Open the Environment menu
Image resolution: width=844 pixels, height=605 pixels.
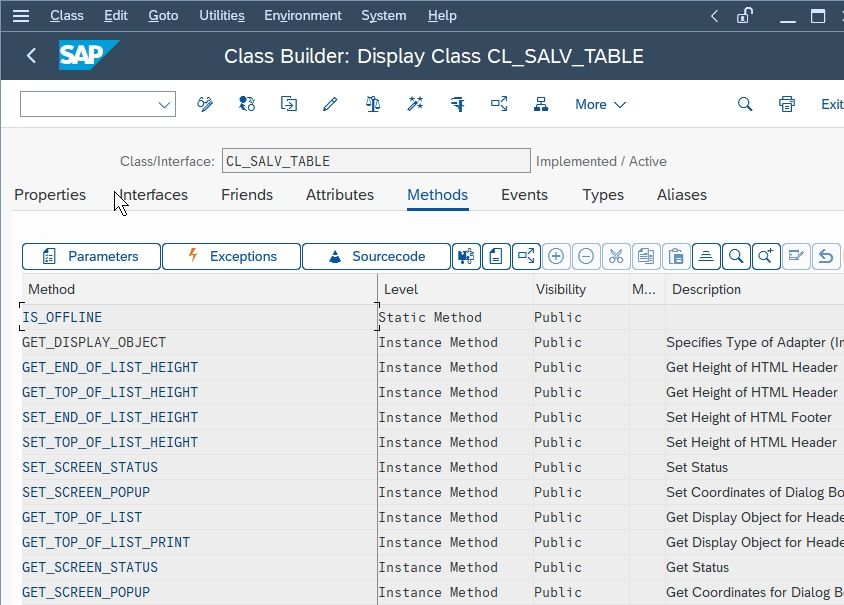(x=303, y=16)
